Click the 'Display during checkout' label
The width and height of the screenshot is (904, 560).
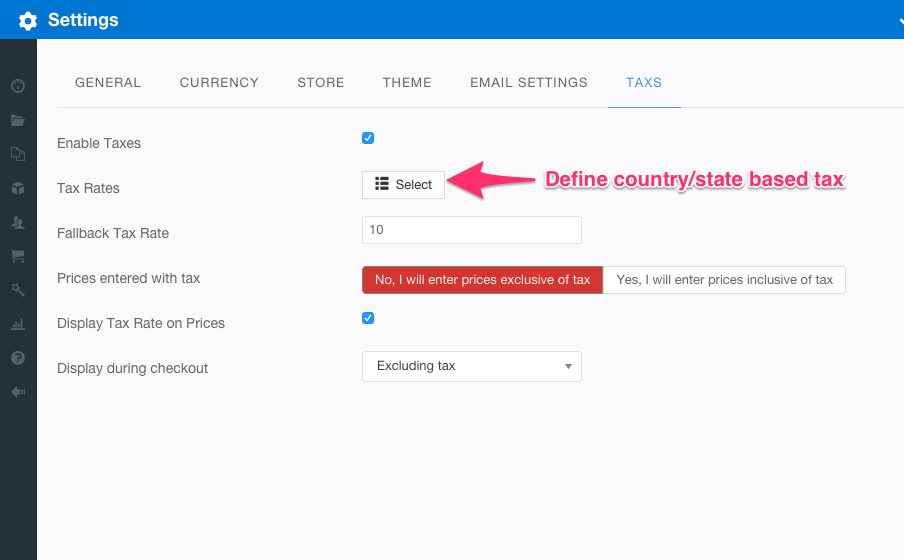tap(132, 368)
